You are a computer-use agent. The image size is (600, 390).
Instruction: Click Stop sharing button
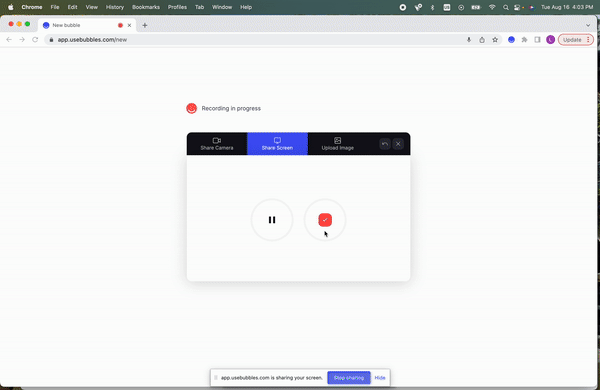point(349,378)
